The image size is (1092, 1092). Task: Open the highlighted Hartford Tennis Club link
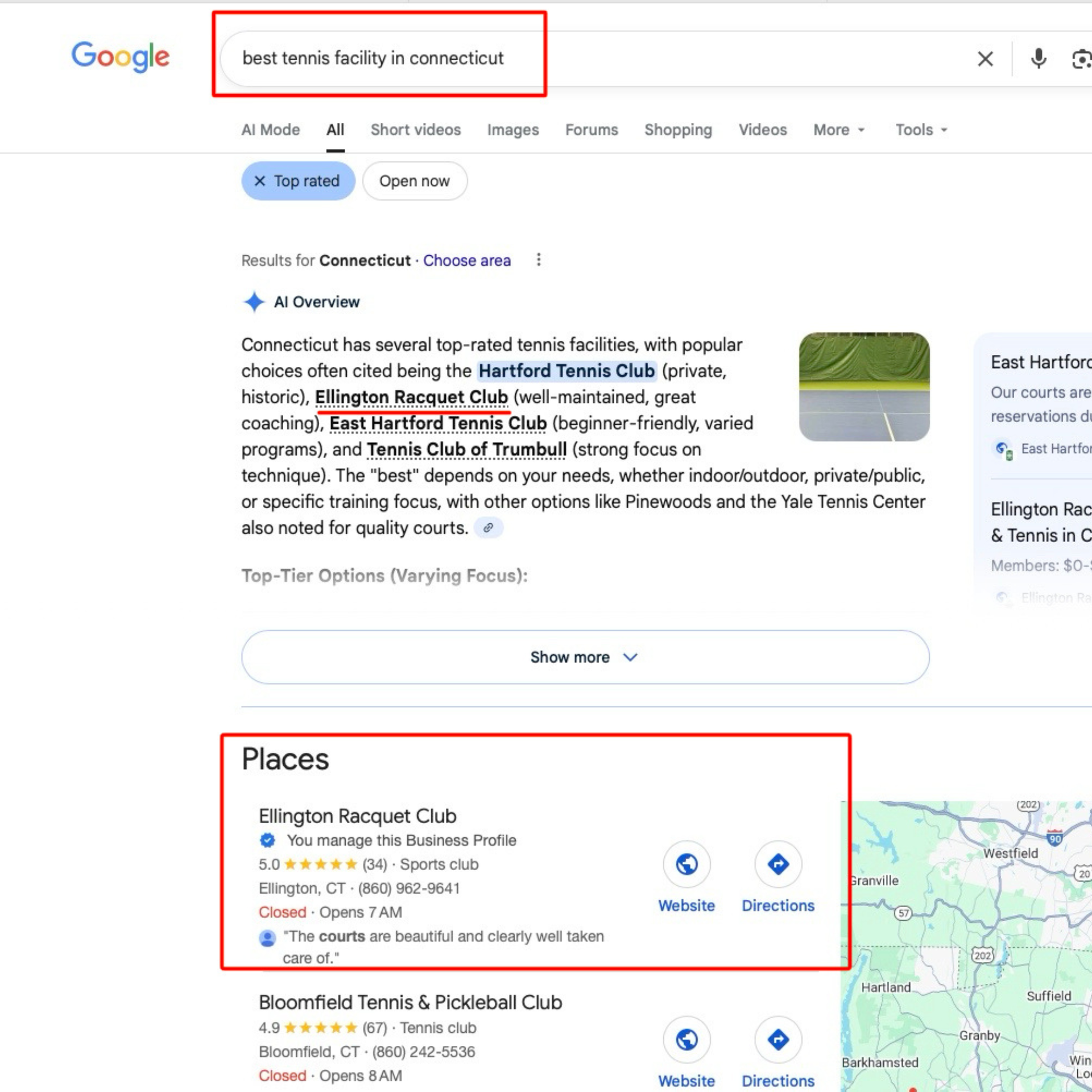click(566, 371)
